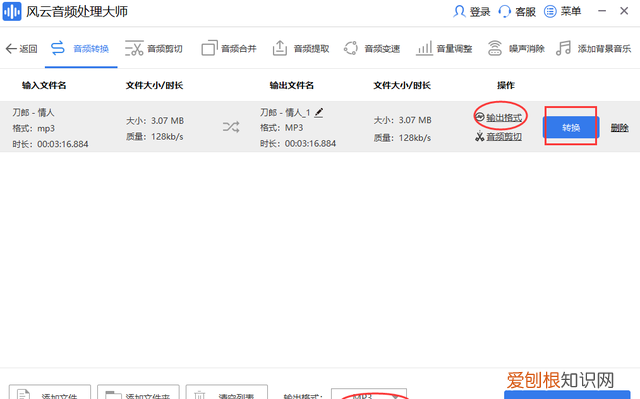Select output text 格式: MP3
Screen dimensions: 640x399
coord(282,128)
